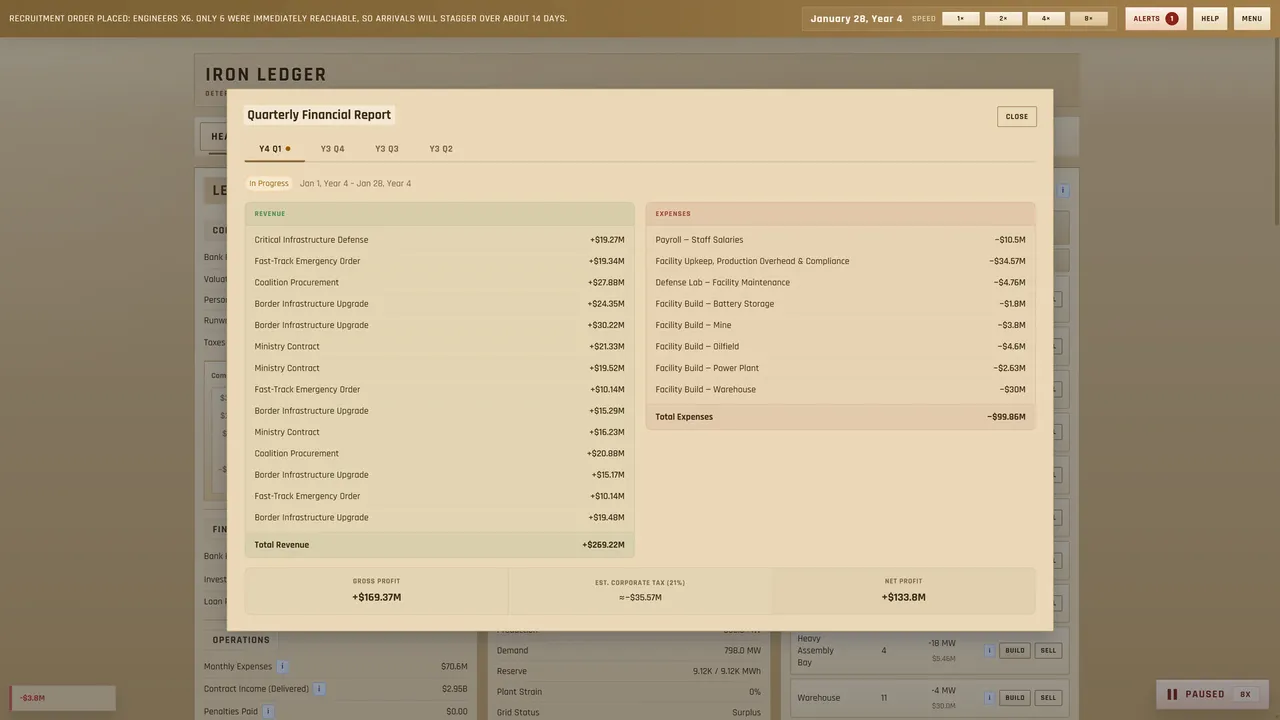Click the In Progress status badge
This screenshot has width=1280, height=720.
click(269, 184)
